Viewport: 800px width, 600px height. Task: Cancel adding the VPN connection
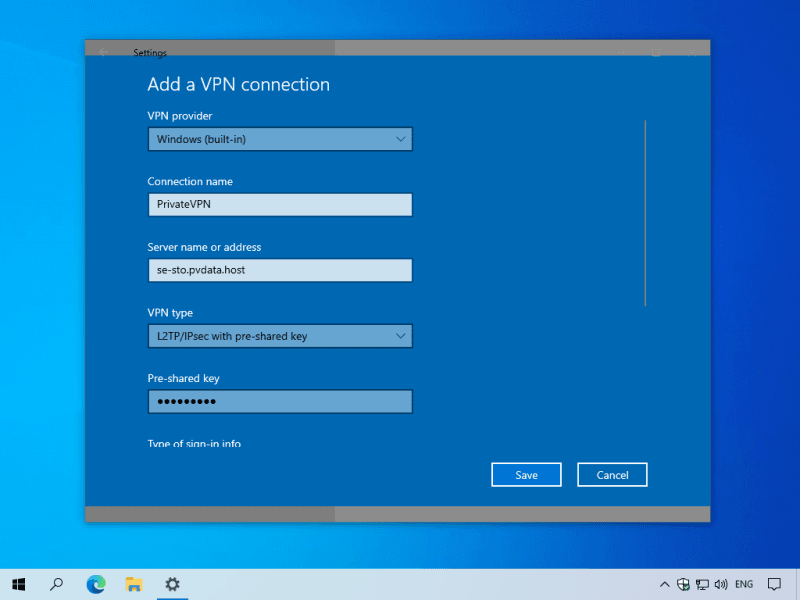click(612, 475)
